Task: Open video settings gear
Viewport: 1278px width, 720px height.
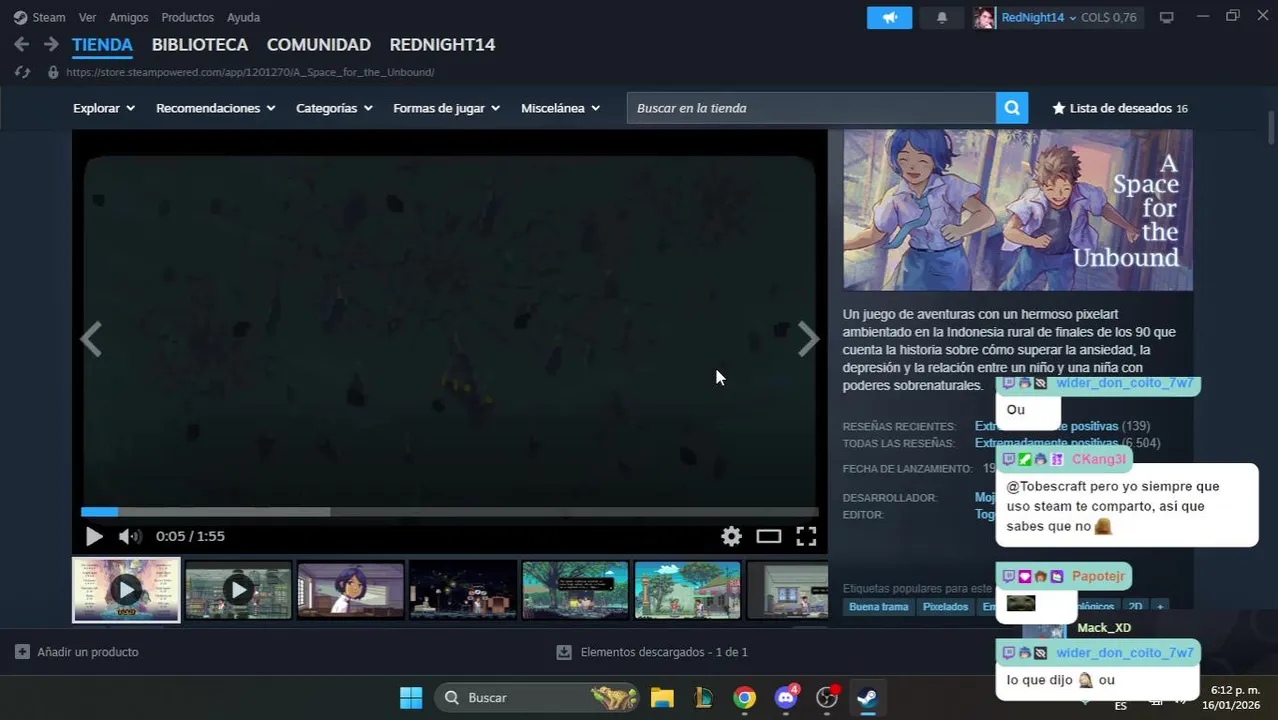Action: click(731, 536)
